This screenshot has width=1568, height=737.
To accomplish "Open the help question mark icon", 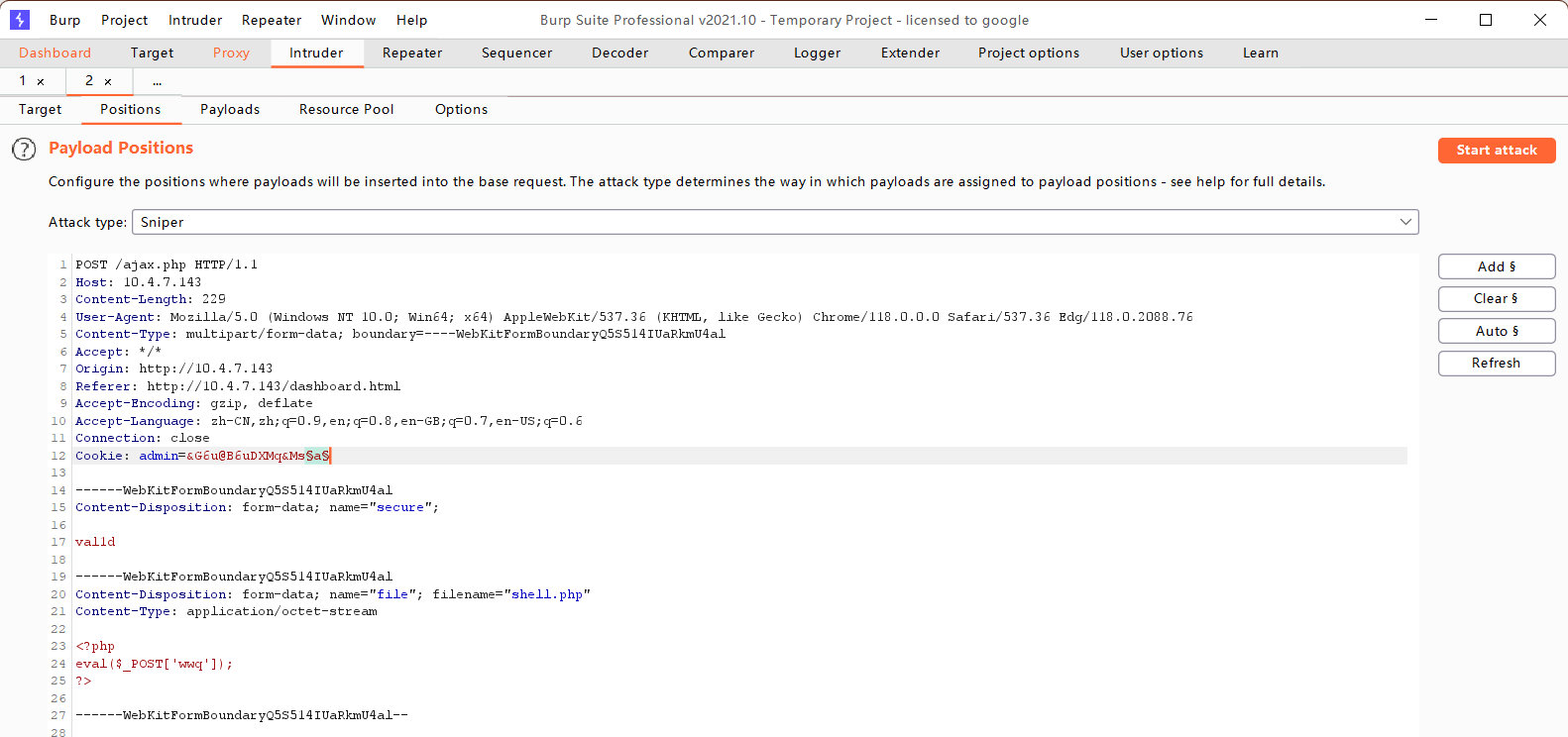I will point(24,150).
